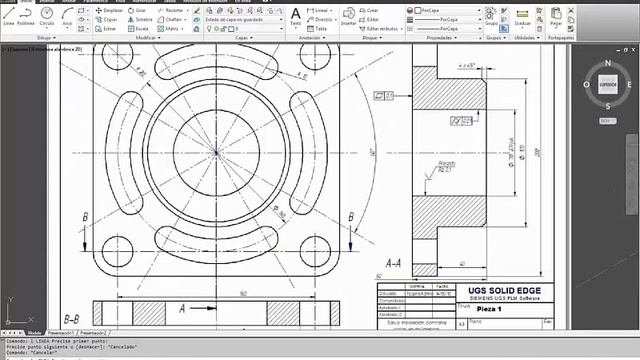Click the Editar atributos tool
This screenshot has height=360, width=640.
(379, 29)
